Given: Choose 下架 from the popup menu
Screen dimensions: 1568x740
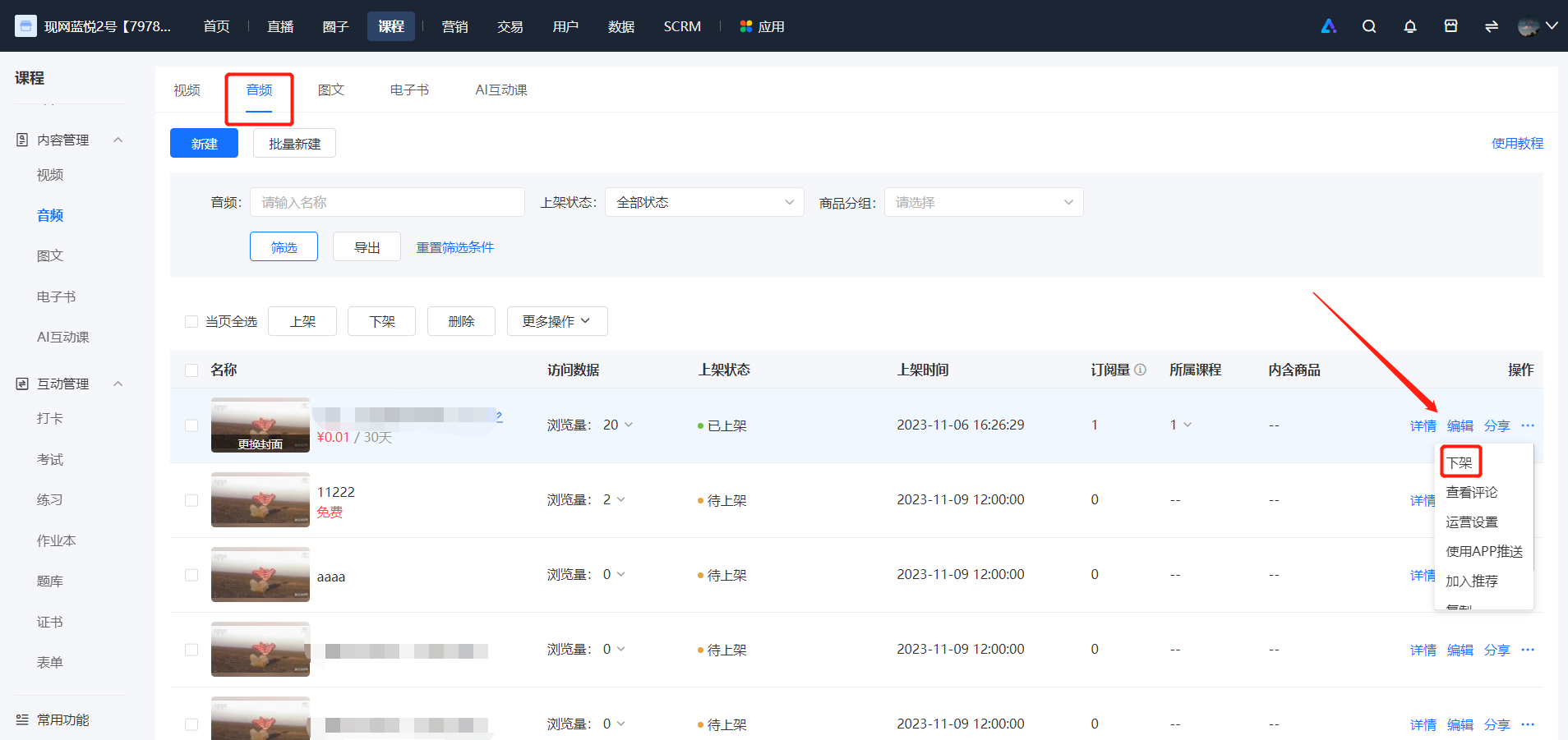Looking at the screenshot, I should (x=1460, y=462).
